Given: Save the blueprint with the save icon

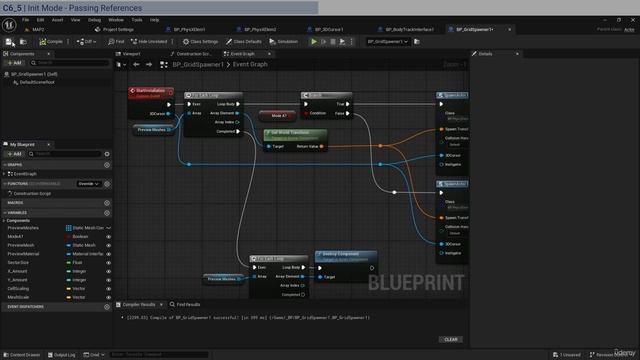Looking at the screenshot, I should tap(9, 42).
